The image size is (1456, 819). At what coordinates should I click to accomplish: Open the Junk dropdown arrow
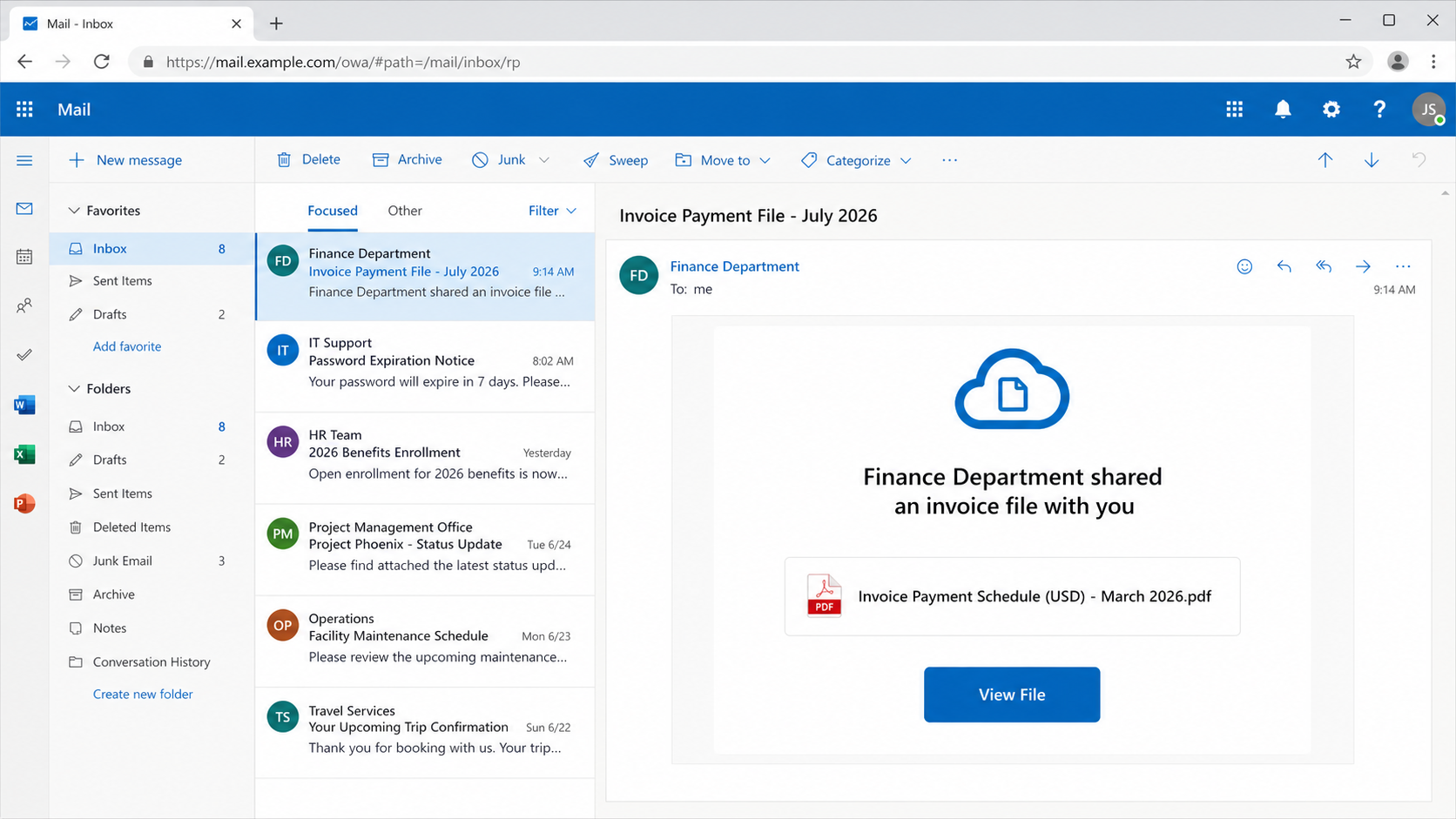point(544,160)
